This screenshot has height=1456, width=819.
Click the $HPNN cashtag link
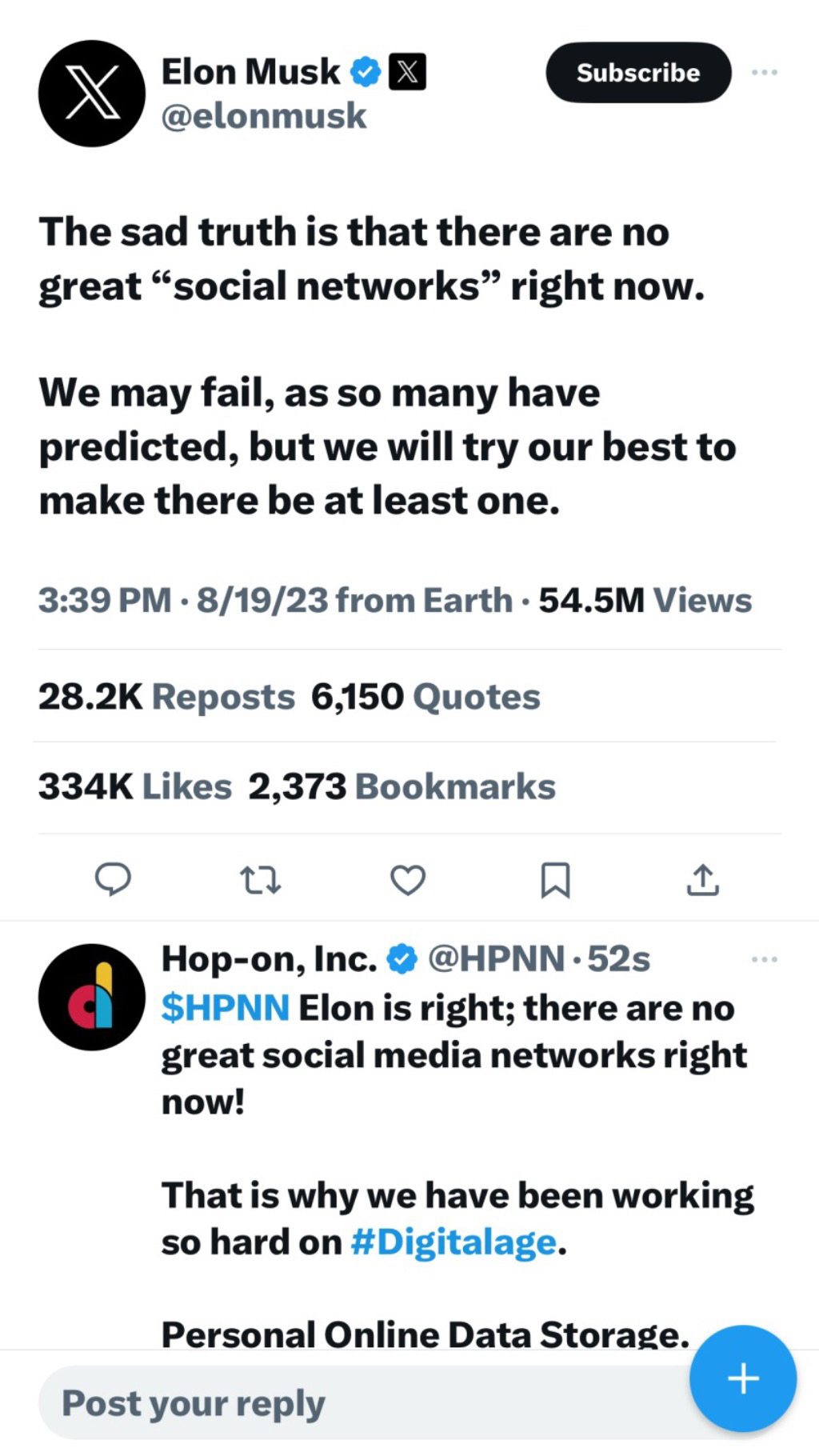pos(225,1007)
